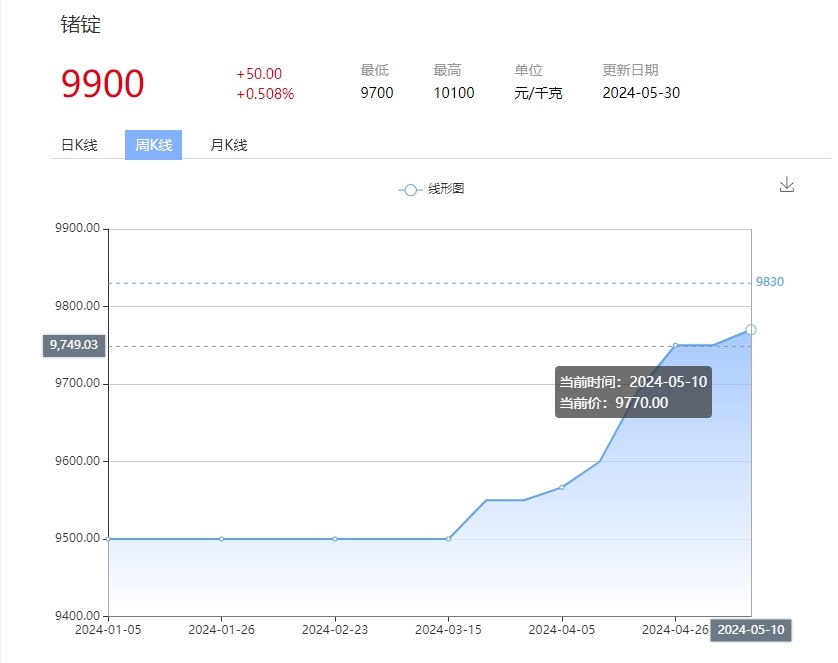This screenshot has height=663, width=838.
Task: Click the data point marker above 2024-04-26
Action: 675,345
